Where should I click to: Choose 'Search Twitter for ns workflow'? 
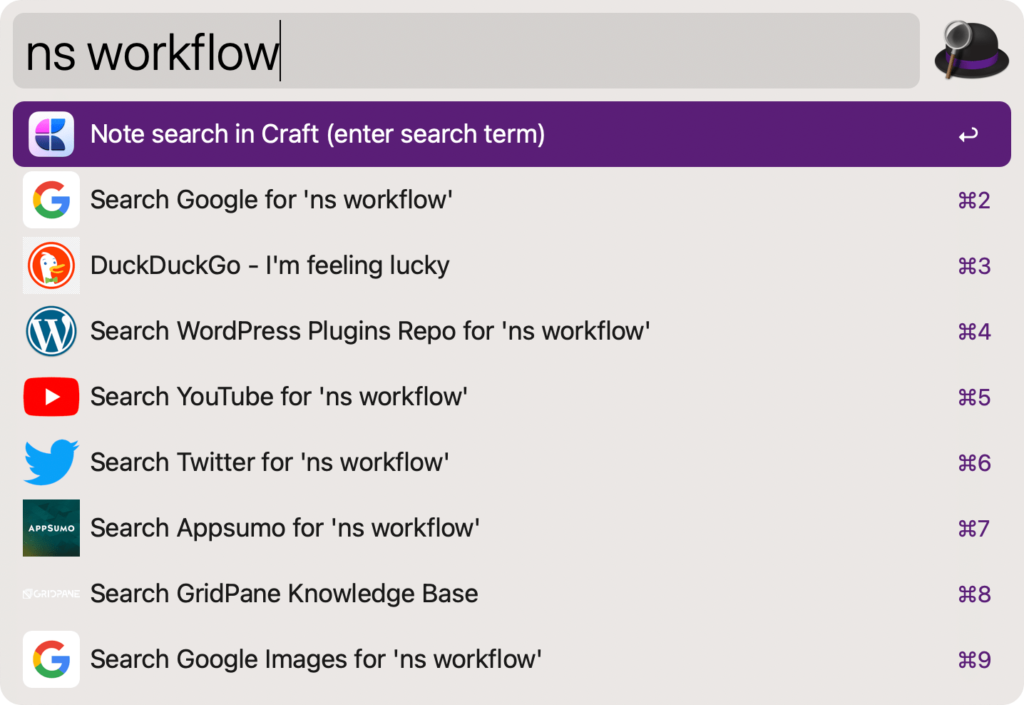[512, 462]
